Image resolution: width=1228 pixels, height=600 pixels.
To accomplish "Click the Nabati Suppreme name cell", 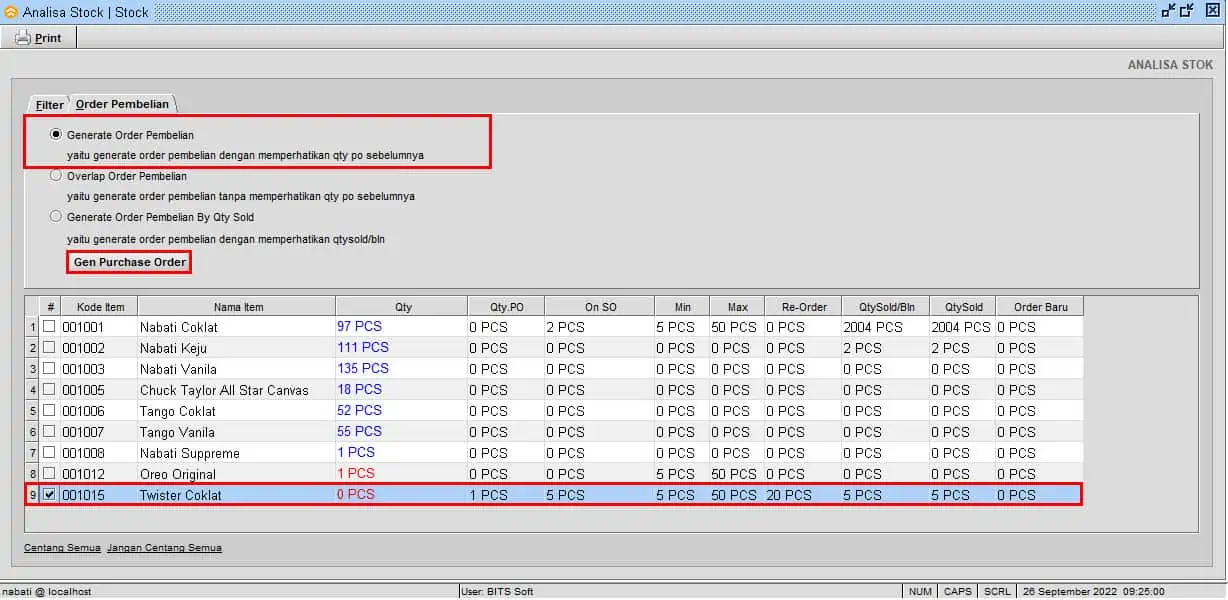I will point(237,453).
